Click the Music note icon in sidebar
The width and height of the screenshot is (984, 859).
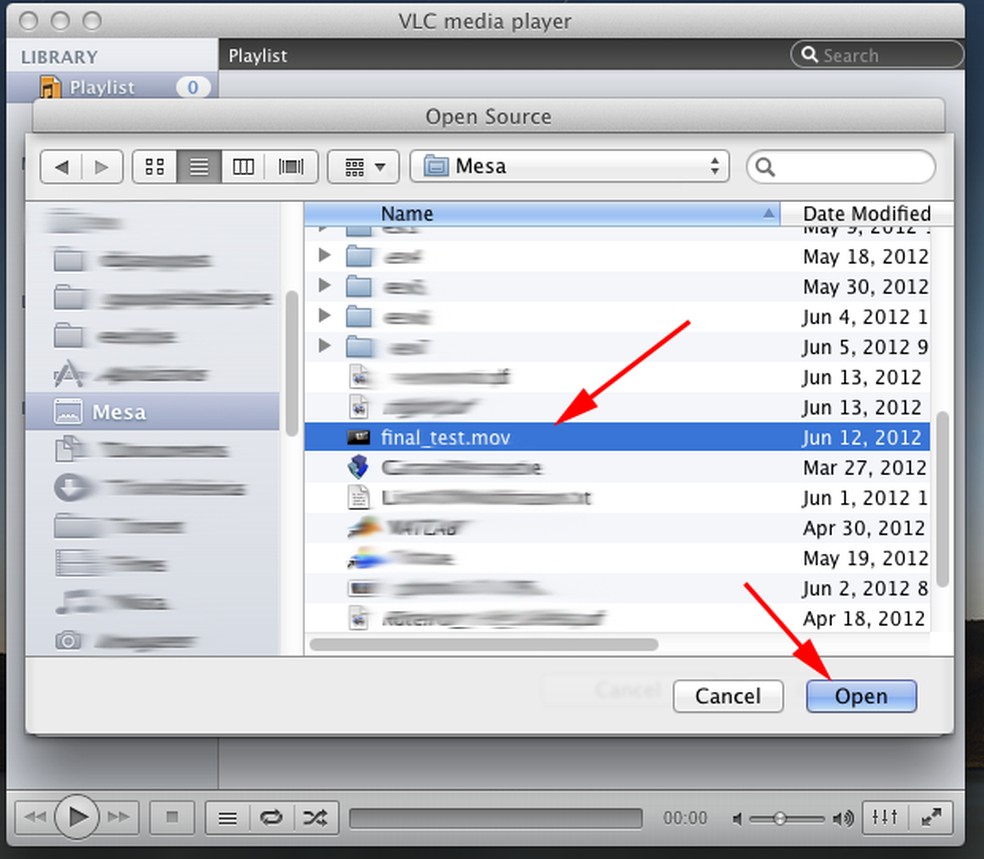point(75,601)
